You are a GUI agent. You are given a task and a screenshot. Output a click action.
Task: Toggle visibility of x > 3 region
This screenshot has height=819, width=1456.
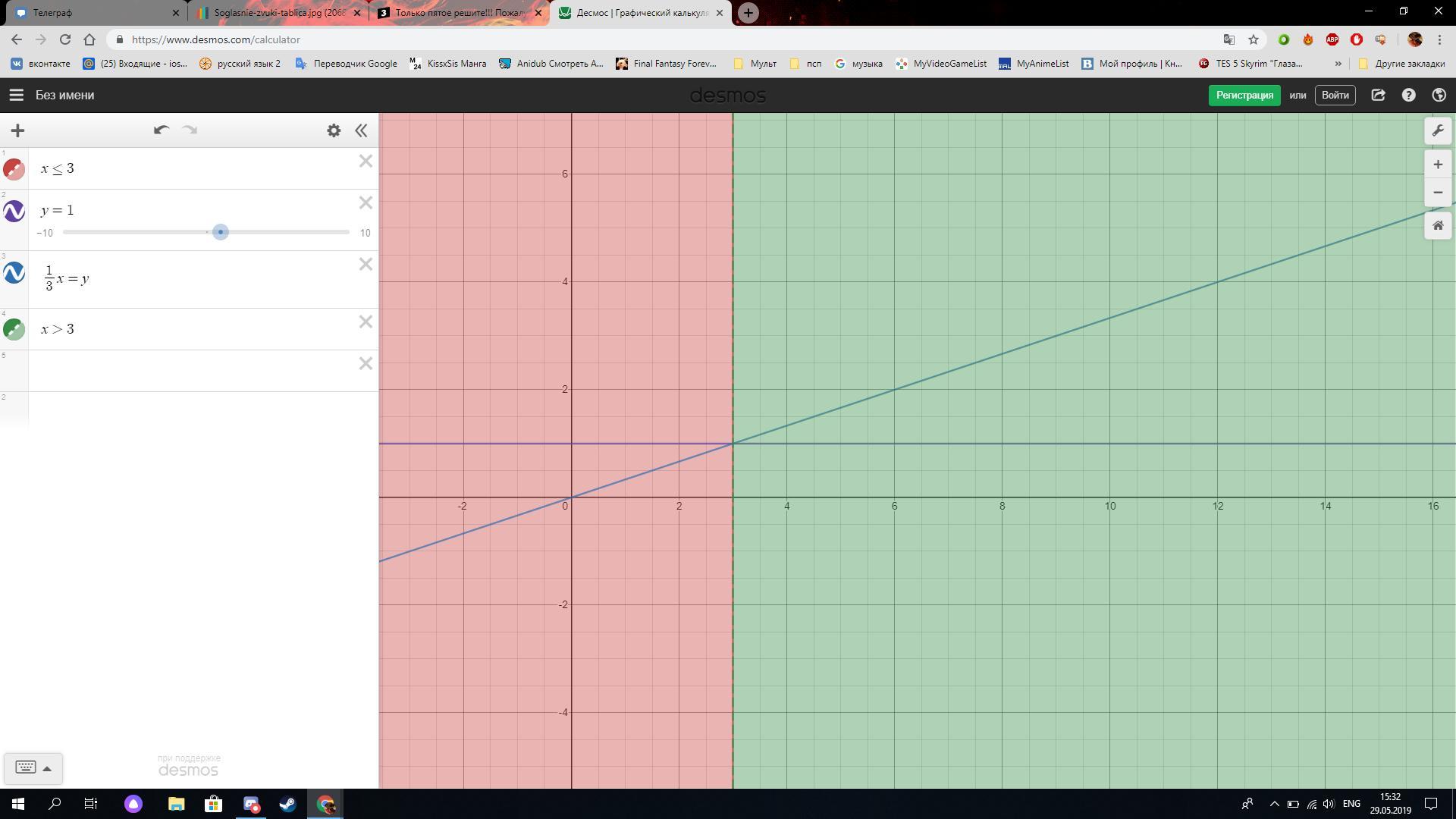click(14, 329)
